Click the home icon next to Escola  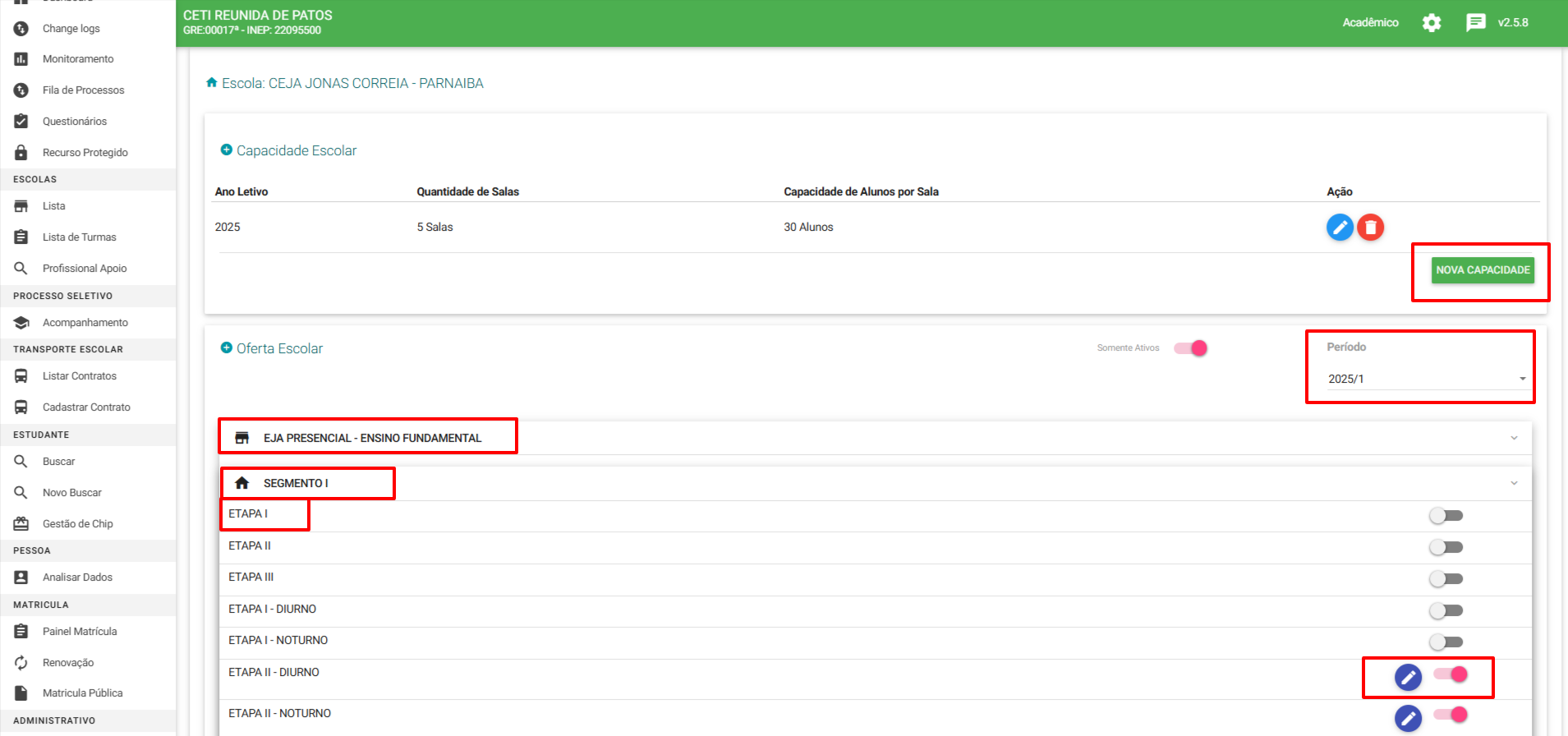point(212,83)
